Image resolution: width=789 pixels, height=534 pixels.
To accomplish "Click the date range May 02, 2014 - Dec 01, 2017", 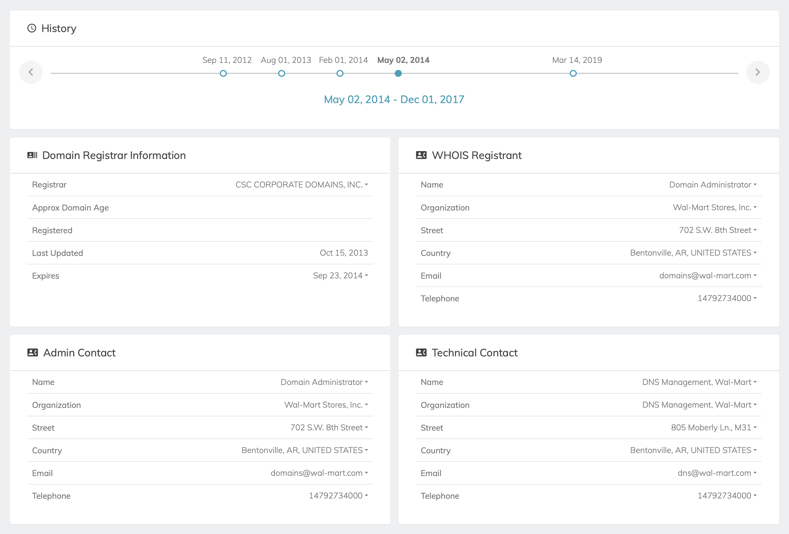I will point(394,99).
